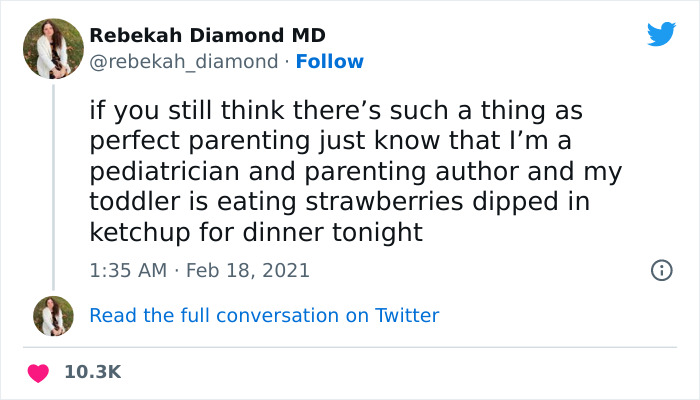Click the 10.3K likes count
The image size is (700, 400).
click(x=92, y=372)
